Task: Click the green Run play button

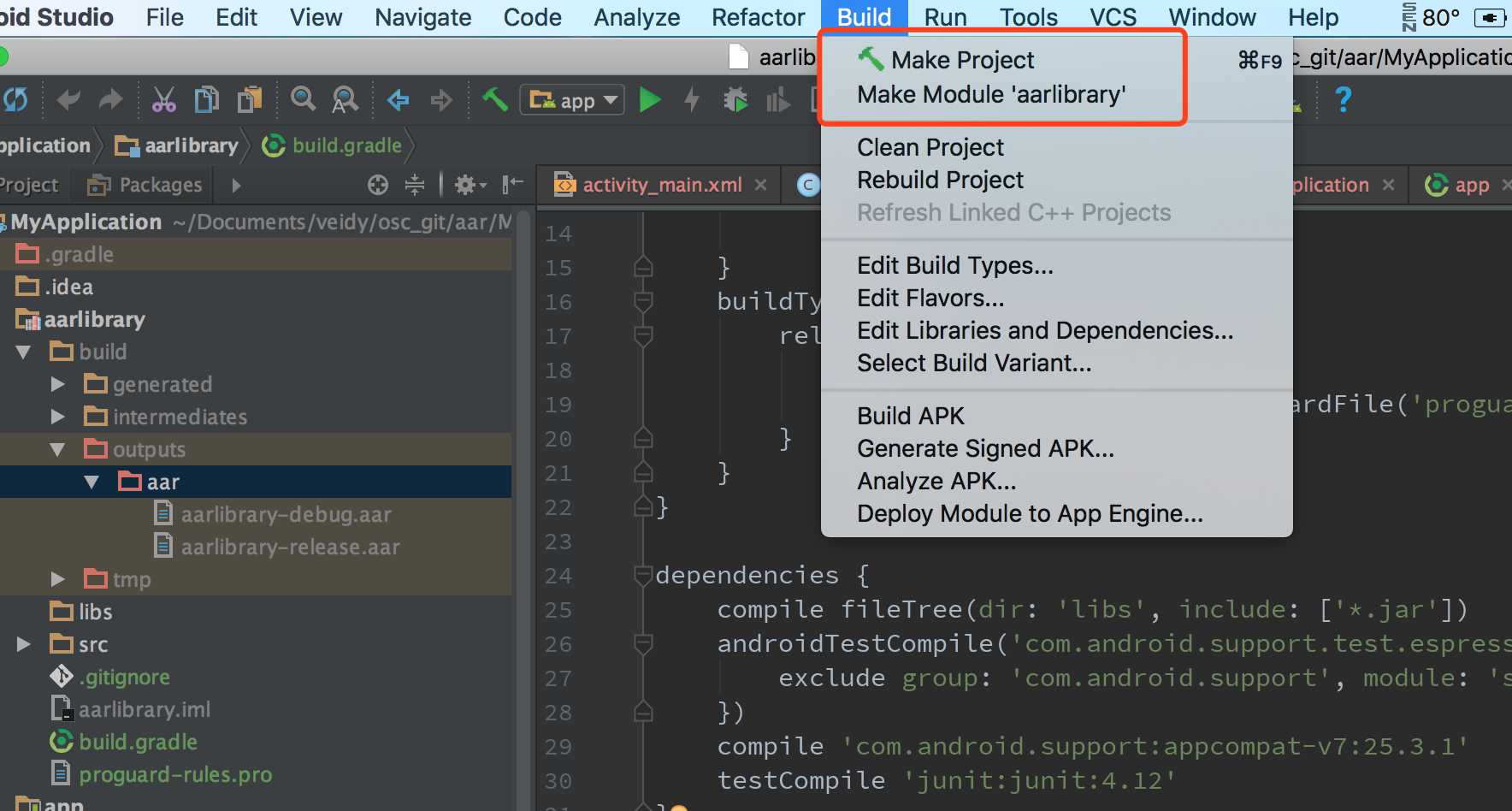Action: point(650,100)
